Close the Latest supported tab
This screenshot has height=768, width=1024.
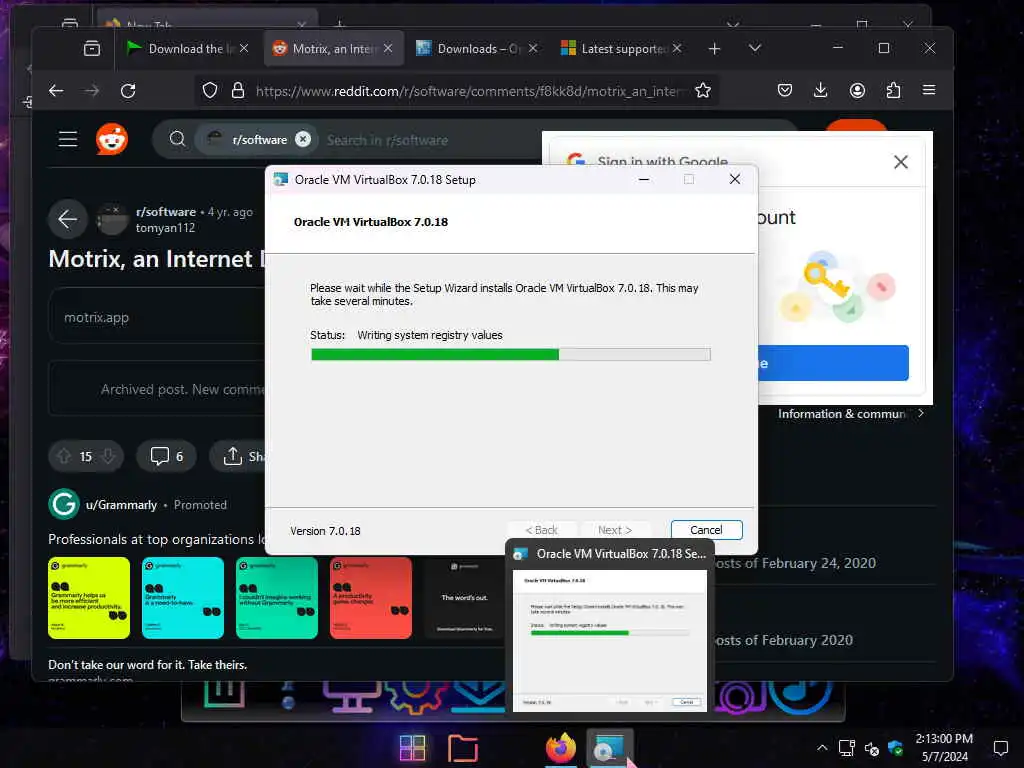pos(677,48)
